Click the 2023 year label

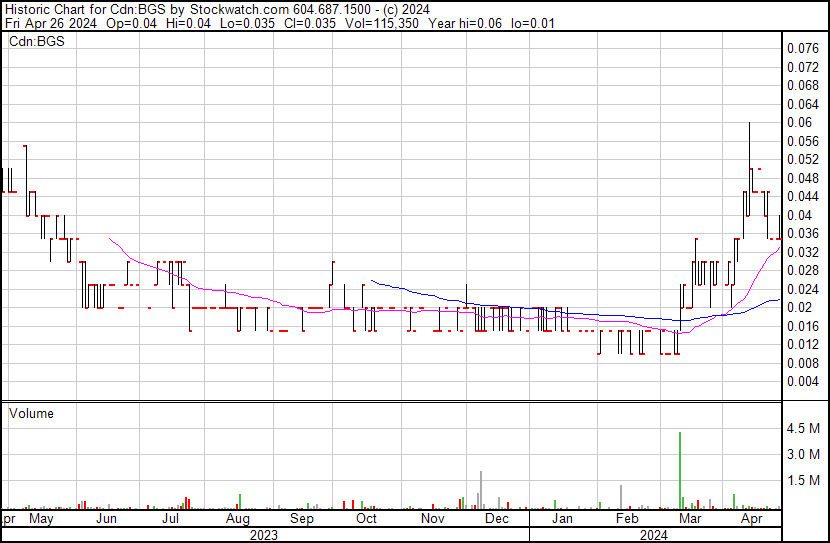pyautogui.click(x=264, y=535)
